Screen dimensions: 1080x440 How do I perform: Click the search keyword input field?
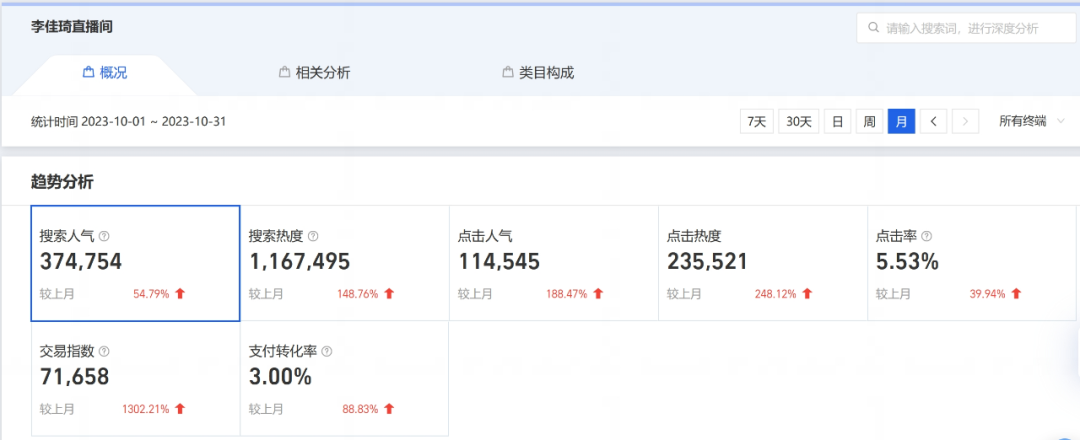[966, 28]
